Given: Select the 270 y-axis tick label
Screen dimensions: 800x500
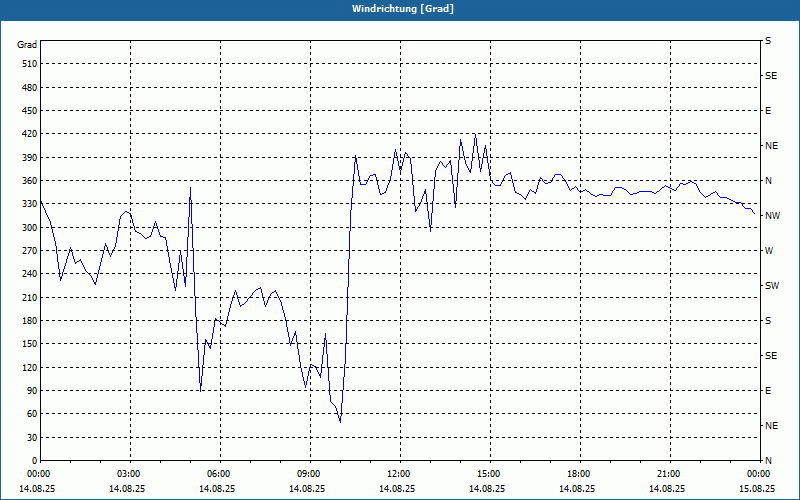Looking at the screenshot, I should point(30,251).
